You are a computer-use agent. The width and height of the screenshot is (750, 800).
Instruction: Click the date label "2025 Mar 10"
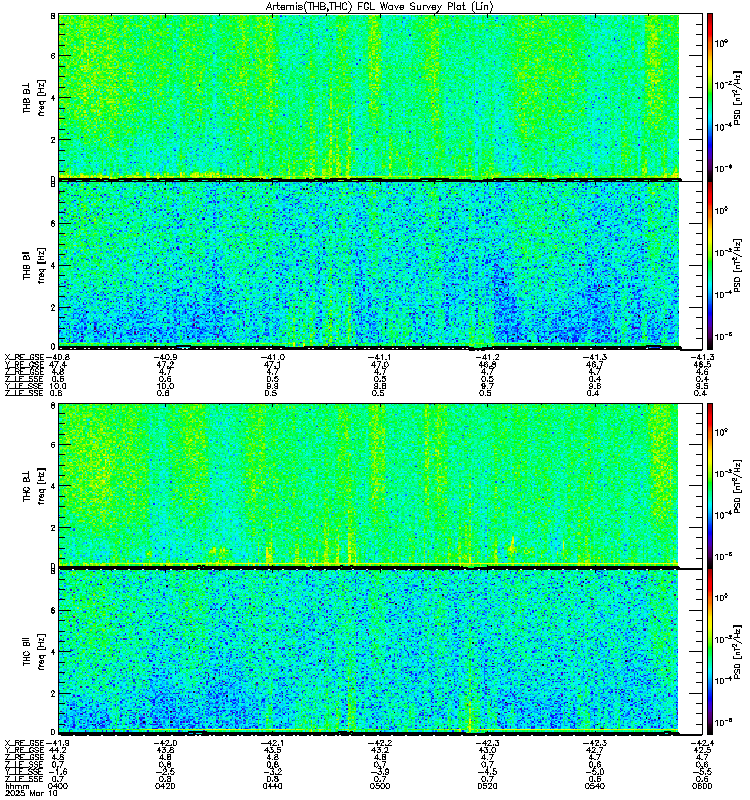(31, 793)
